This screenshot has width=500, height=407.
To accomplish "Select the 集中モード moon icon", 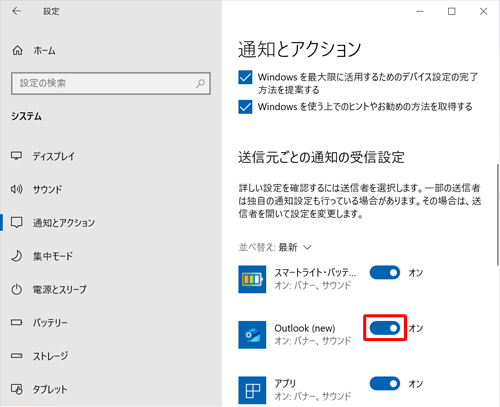I will (17, 256).
